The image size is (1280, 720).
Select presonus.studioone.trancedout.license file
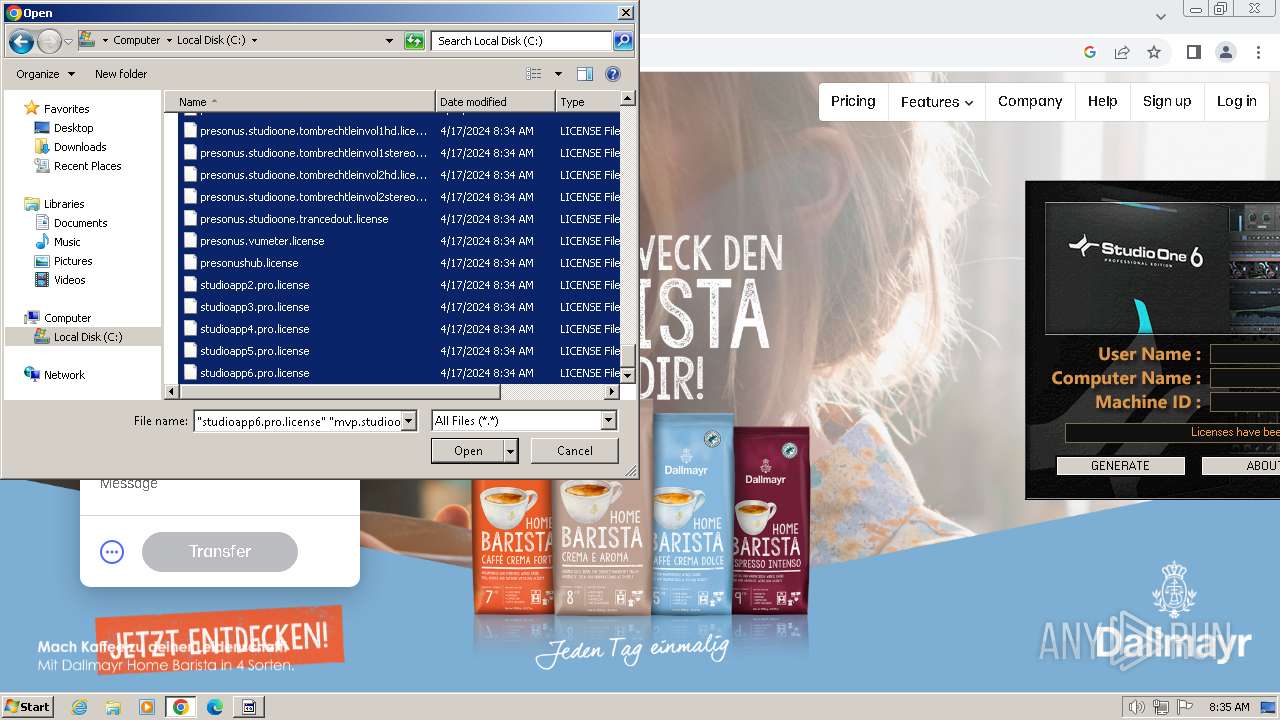[294, 219]
